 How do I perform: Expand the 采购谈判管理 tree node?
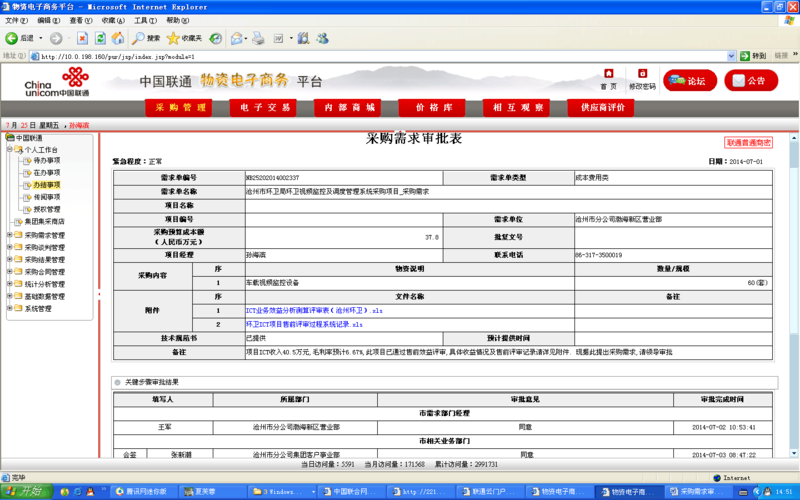pyautogui.click(x=9, y=247)
